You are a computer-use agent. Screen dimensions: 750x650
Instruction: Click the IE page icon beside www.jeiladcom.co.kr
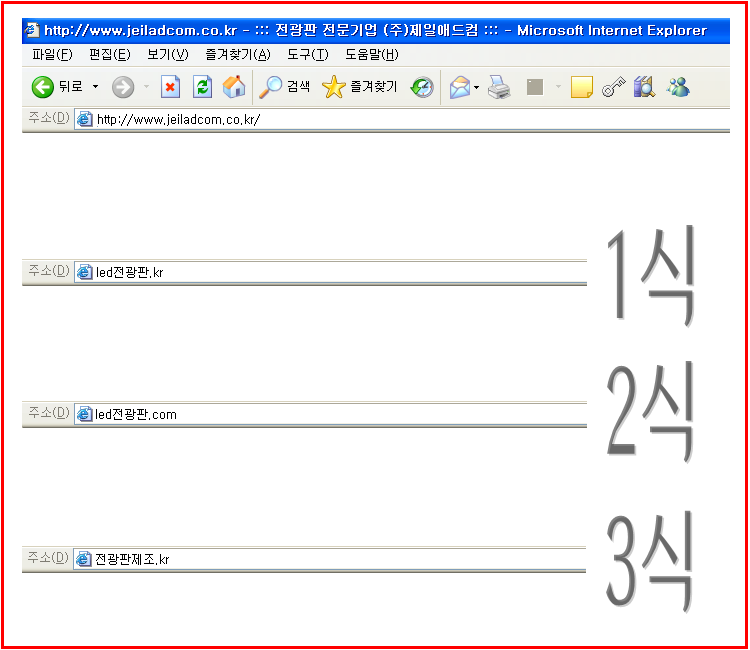pyautogui.click(x=85, y=119)
